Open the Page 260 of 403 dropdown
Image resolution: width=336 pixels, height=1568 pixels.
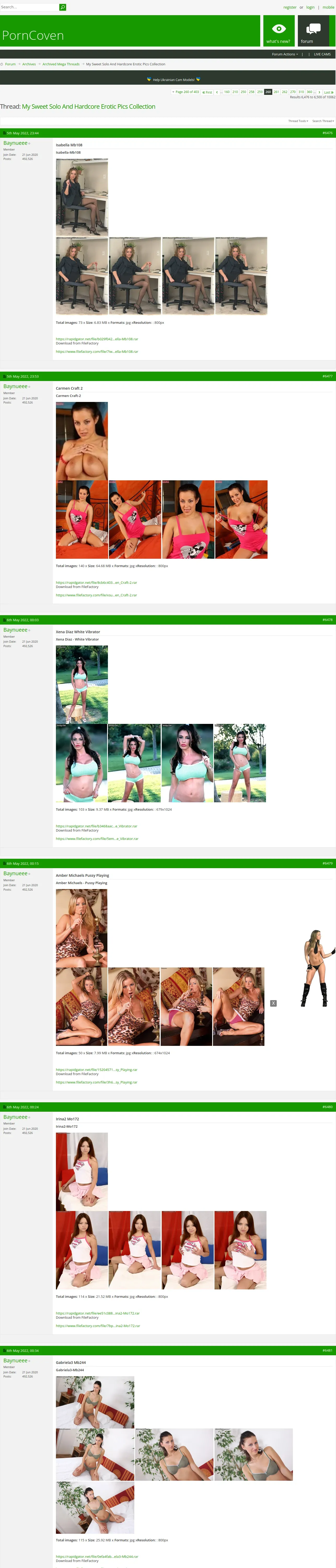[186, 92]
